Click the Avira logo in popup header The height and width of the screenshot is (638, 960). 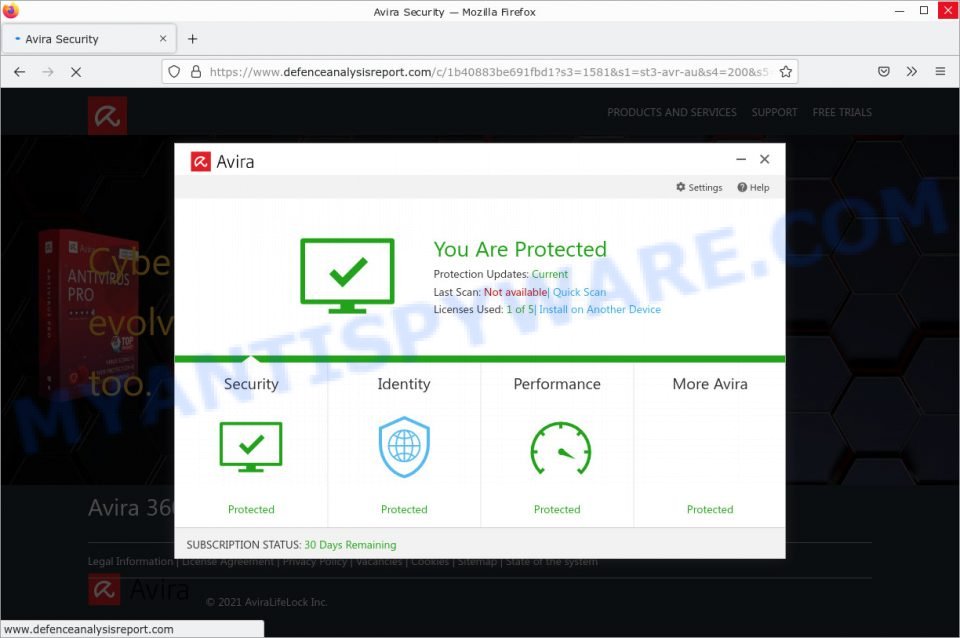tap(222, 162)
